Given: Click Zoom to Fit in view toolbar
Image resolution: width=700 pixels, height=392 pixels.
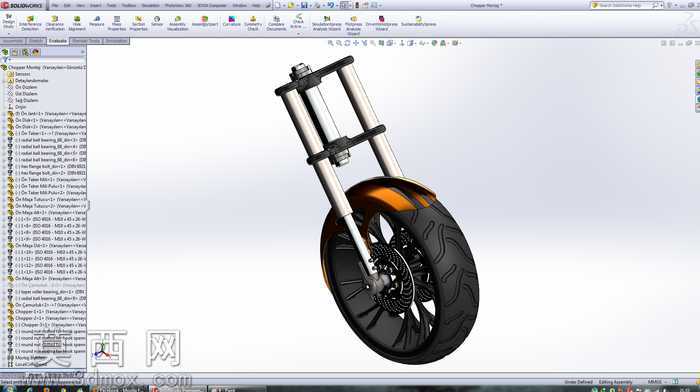Looking at the screenshot, I should (331, 43).
